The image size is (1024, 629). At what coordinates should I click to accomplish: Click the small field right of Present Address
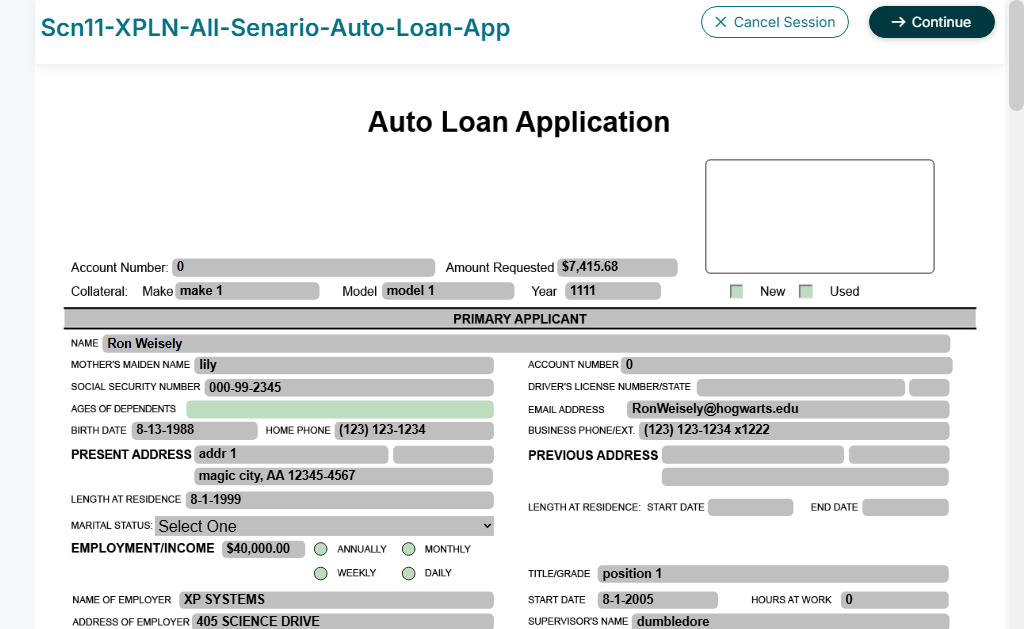pyautogui.click(x=443, y=455)
